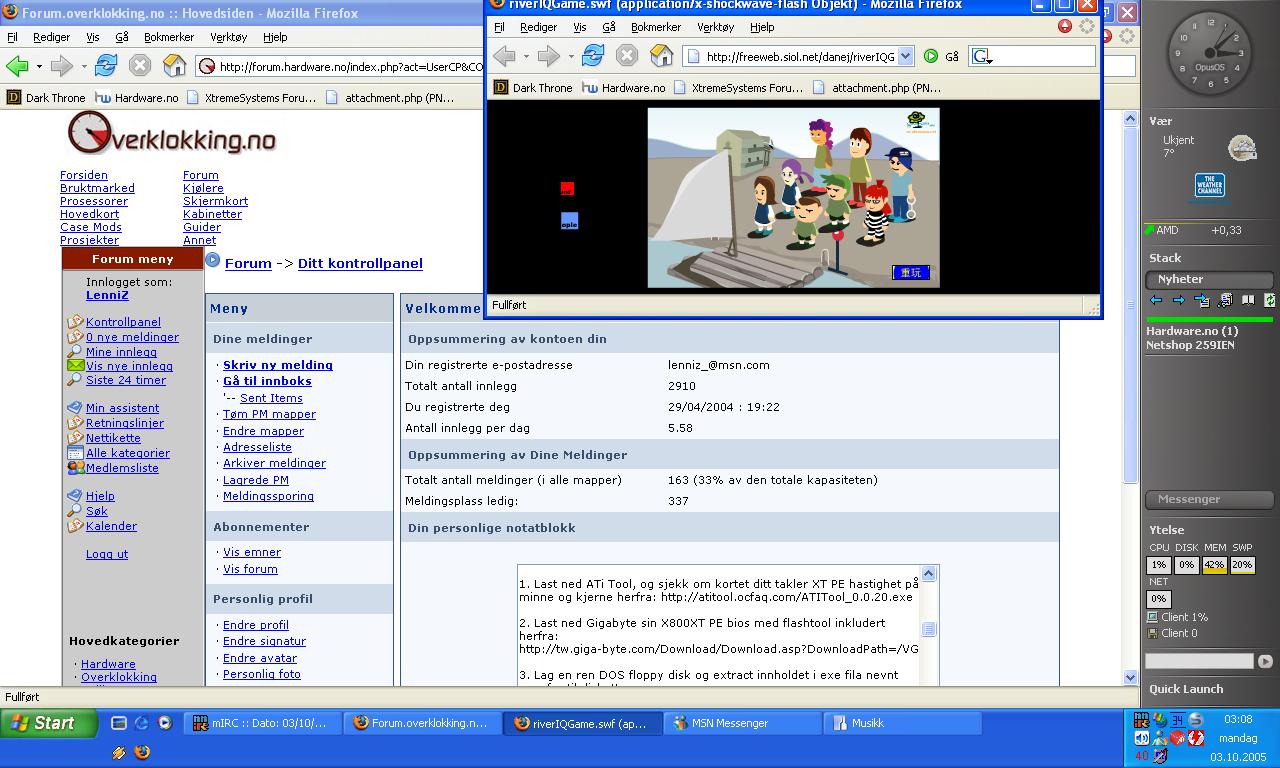Viewport: 1280px width, 768px height.
Task: Click Show Desktop icon in quick launch
Action: point(118,723)
